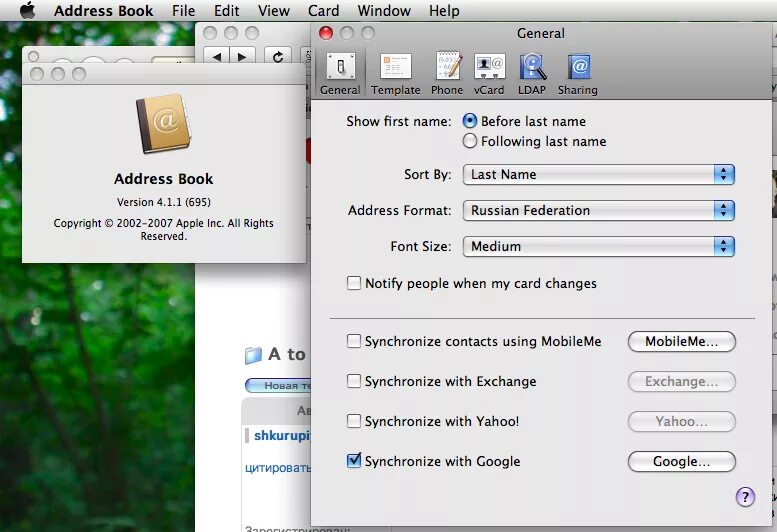The width and height of the screenshot is (777, 532).
Task: Open the Edit menu
Action: pyautogui.click(x=226, y=10)
